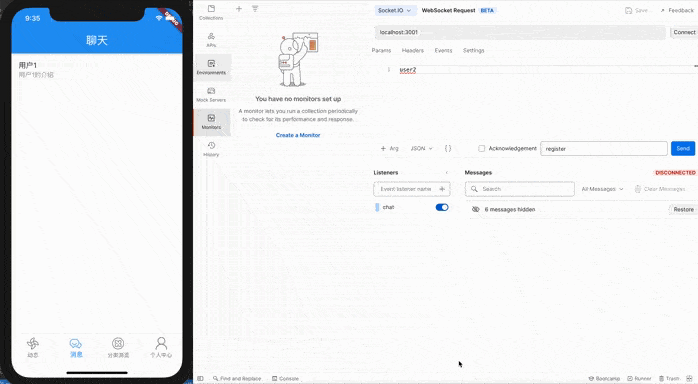The height and width of the screenshot is (384, 698).
Task: Click the 6 messages hidden text
Action: point(510,210)
